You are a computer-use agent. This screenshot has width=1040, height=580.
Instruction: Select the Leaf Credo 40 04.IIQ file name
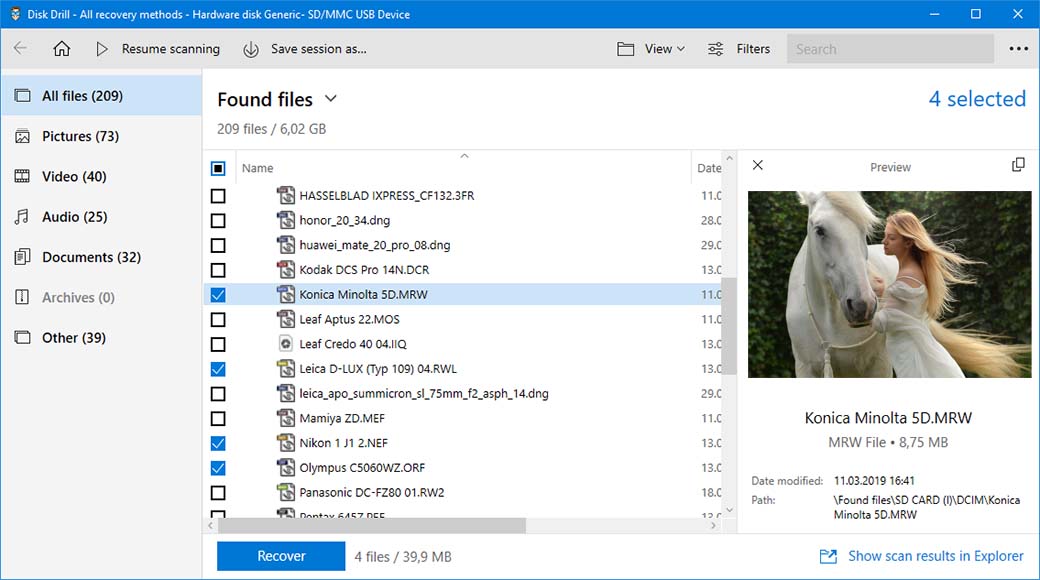coord(353,344)
